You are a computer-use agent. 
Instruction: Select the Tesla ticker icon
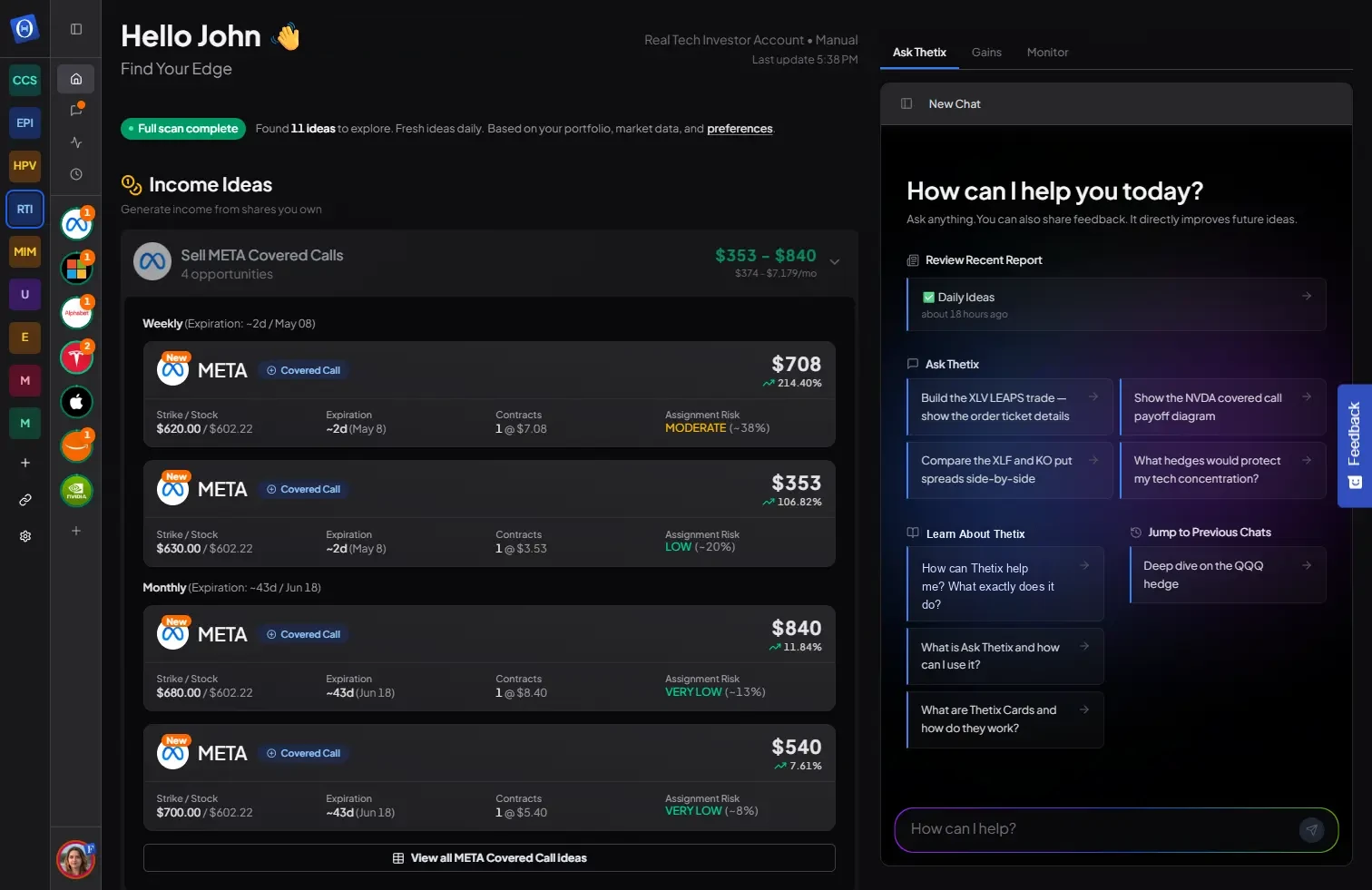point(76,357)
